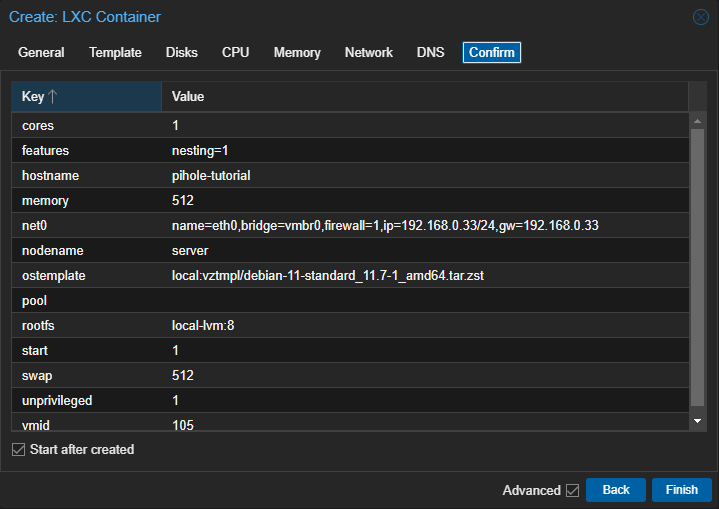The width and height of the screenshot is (719, 509).
Task: Open the DNS tab
Action: [x=430, y=53]
